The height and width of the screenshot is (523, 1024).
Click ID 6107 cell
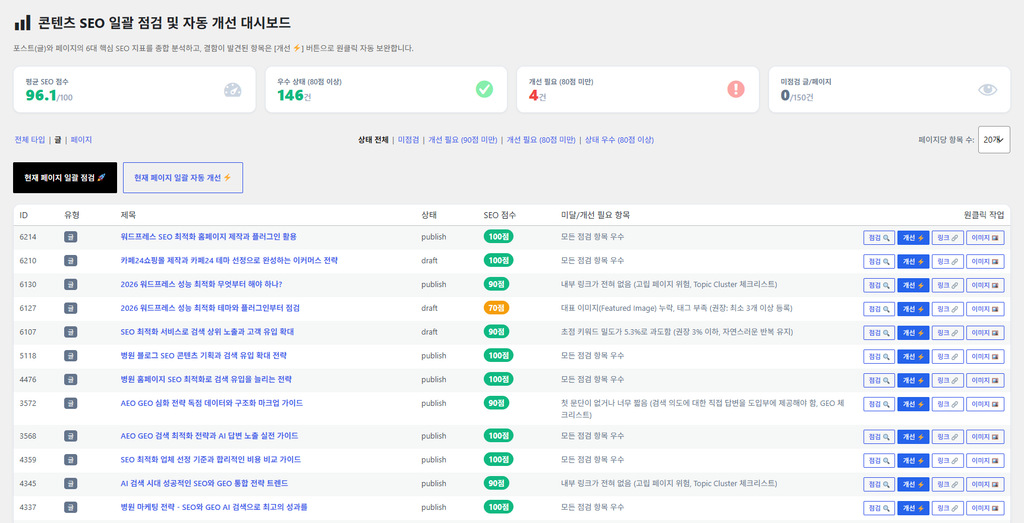28,332
